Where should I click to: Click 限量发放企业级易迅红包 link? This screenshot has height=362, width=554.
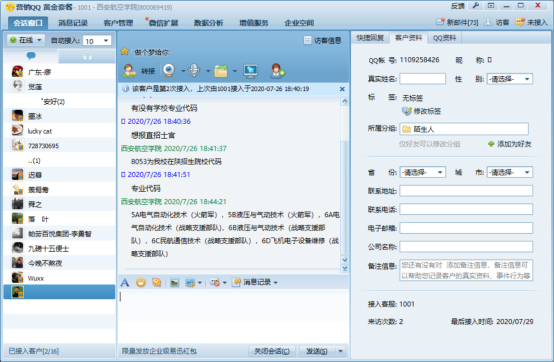[x=159, y=351]
